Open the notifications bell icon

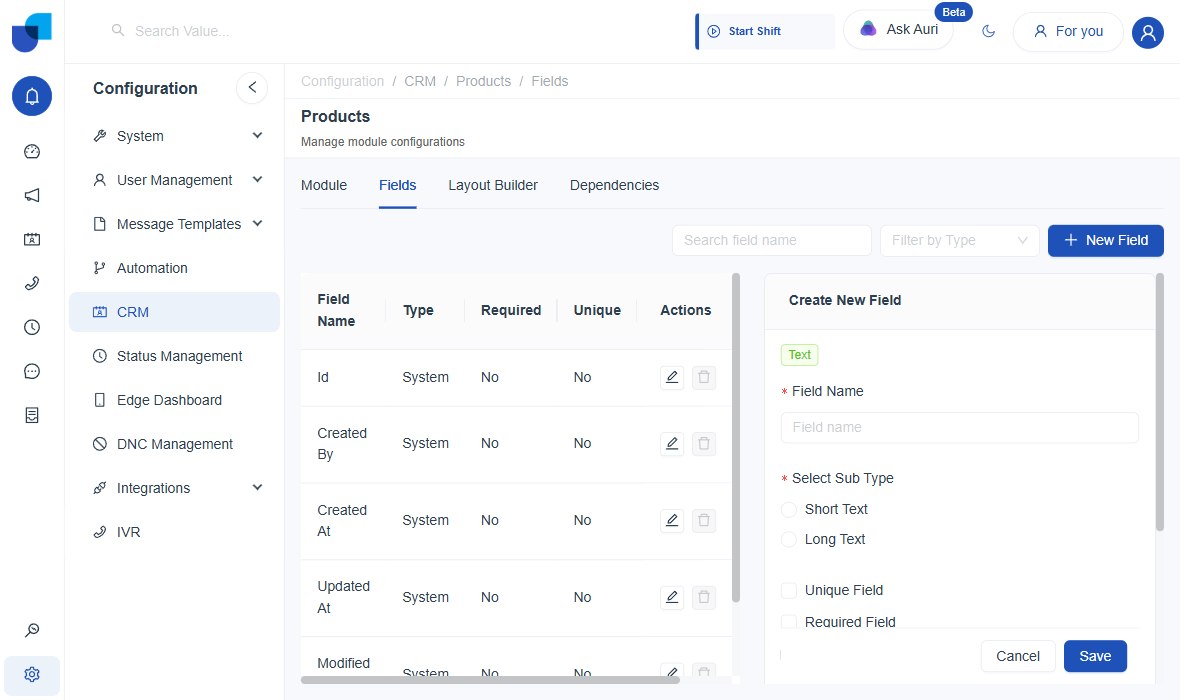click(32, 96)
